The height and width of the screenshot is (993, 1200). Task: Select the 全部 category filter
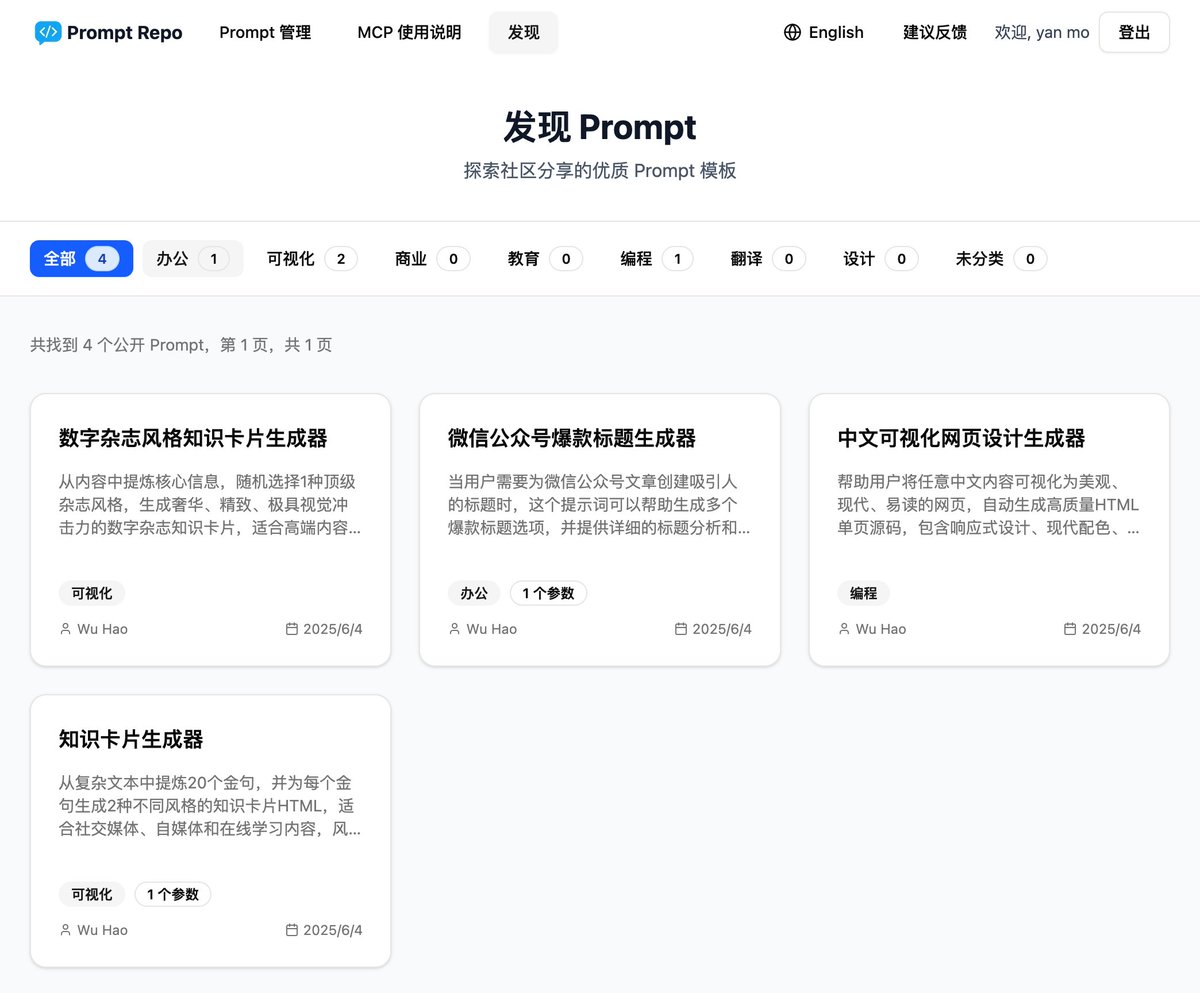pos(81,258)
